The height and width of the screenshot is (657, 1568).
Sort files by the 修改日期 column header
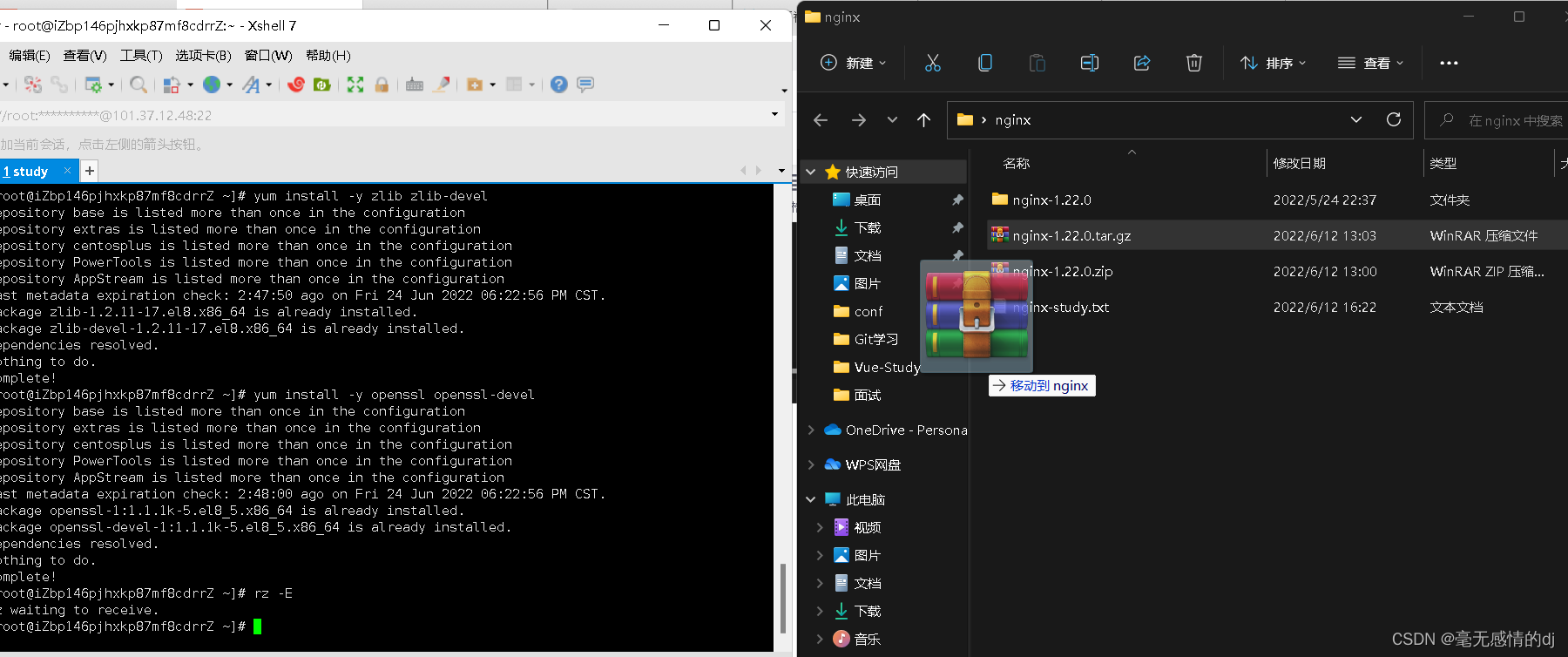(x=1299, y=163)
